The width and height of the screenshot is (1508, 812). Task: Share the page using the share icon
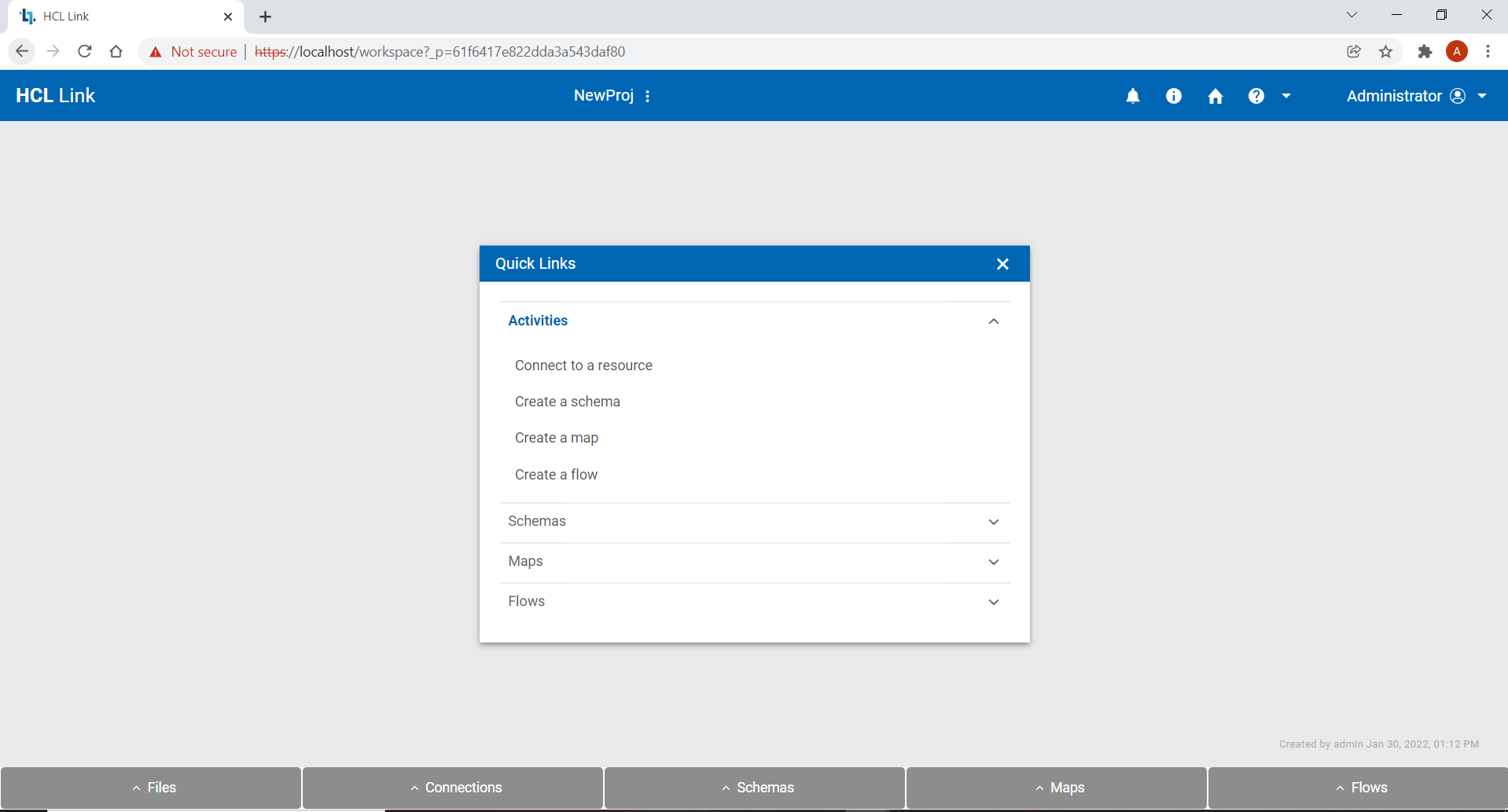(1354, 51)
